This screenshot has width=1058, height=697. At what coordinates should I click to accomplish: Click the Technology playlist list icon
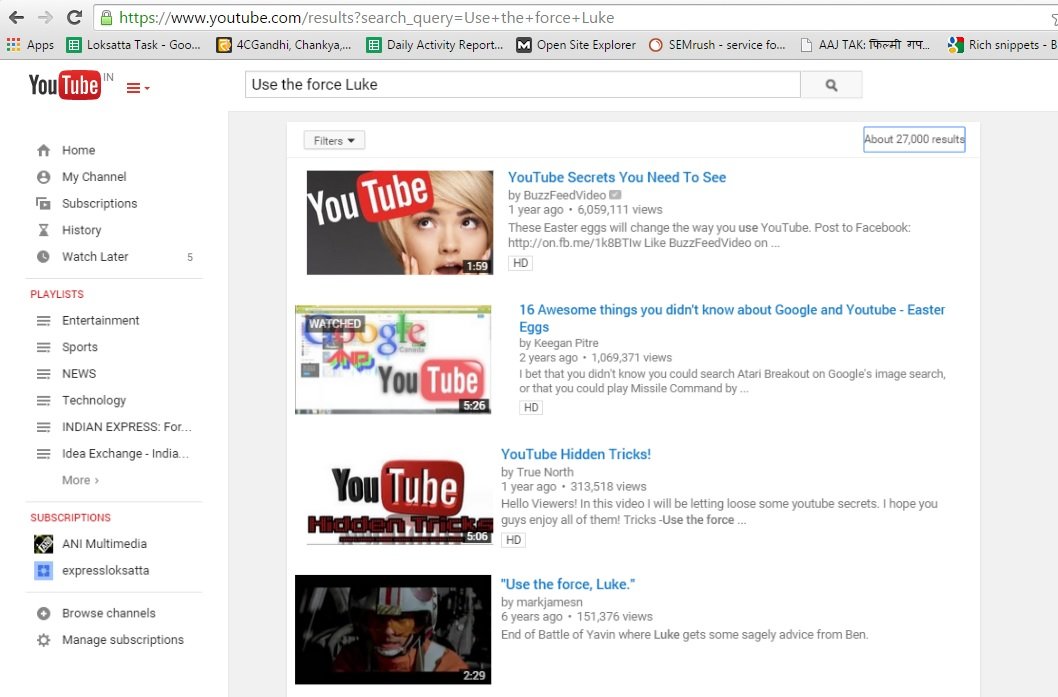point(44,401)
